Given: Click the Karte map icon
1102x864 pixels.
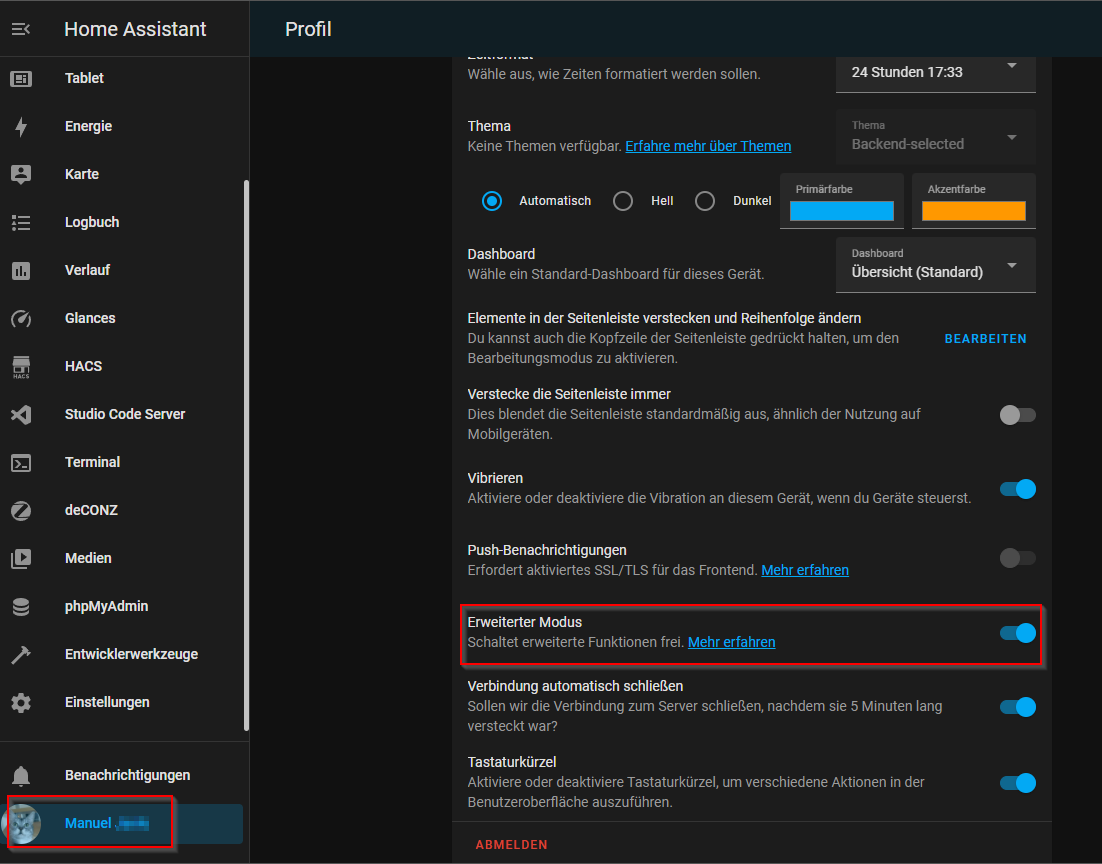Looking at the screenshot, I should (21, 174).
